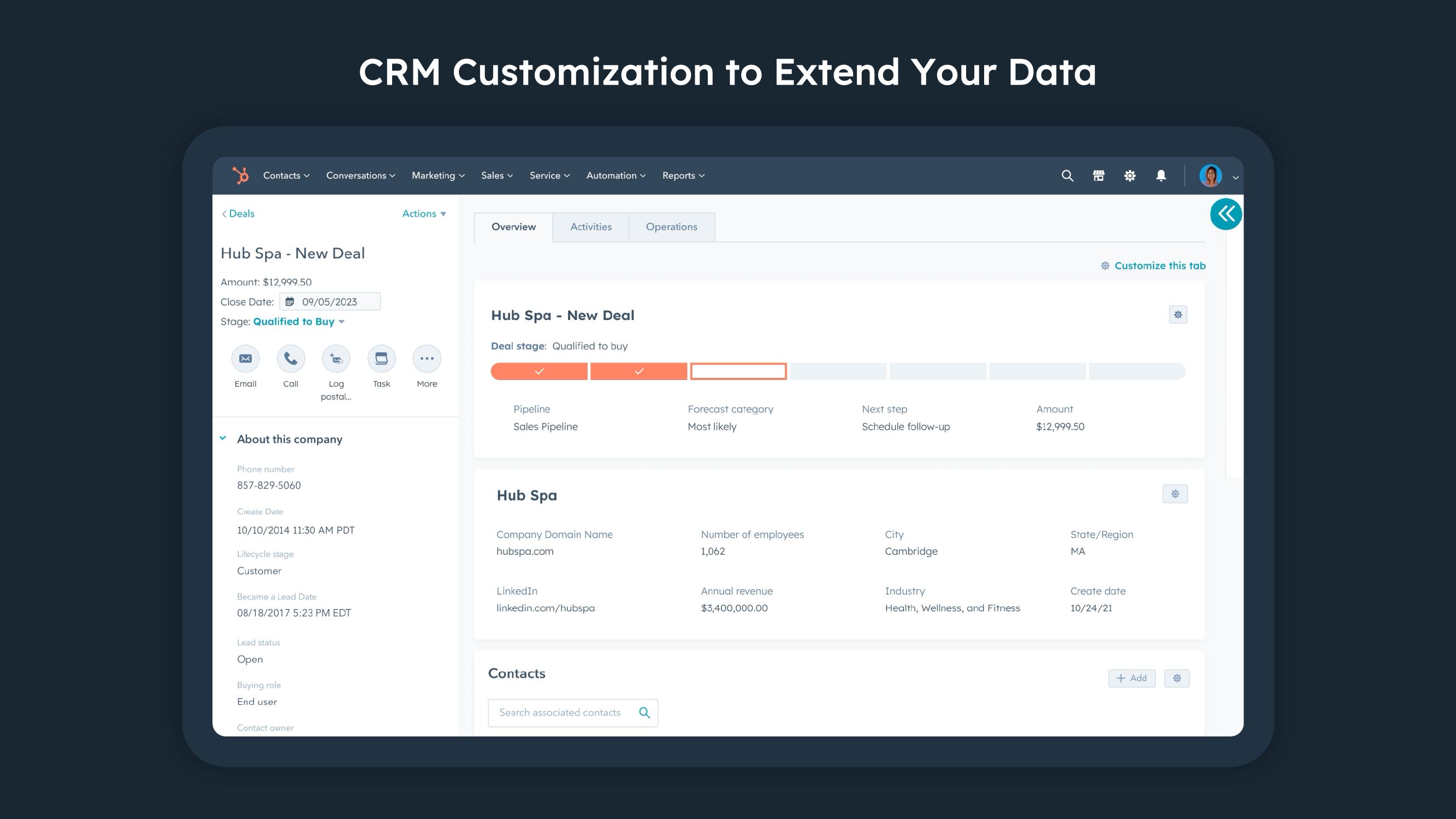Open the Service menu
This screenshot has height=819, width=1456.
pyautogui.click(x=549, y=176)
